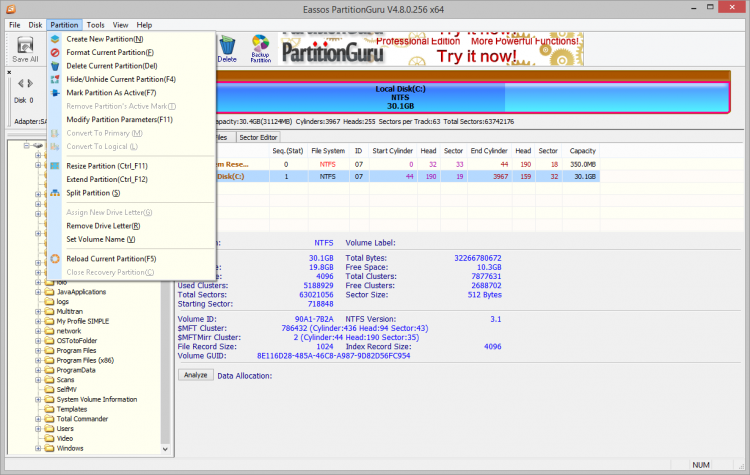Screen dimensions: 750x475
Task: Click the Resize Partition icon in menu
Action: 55,166
